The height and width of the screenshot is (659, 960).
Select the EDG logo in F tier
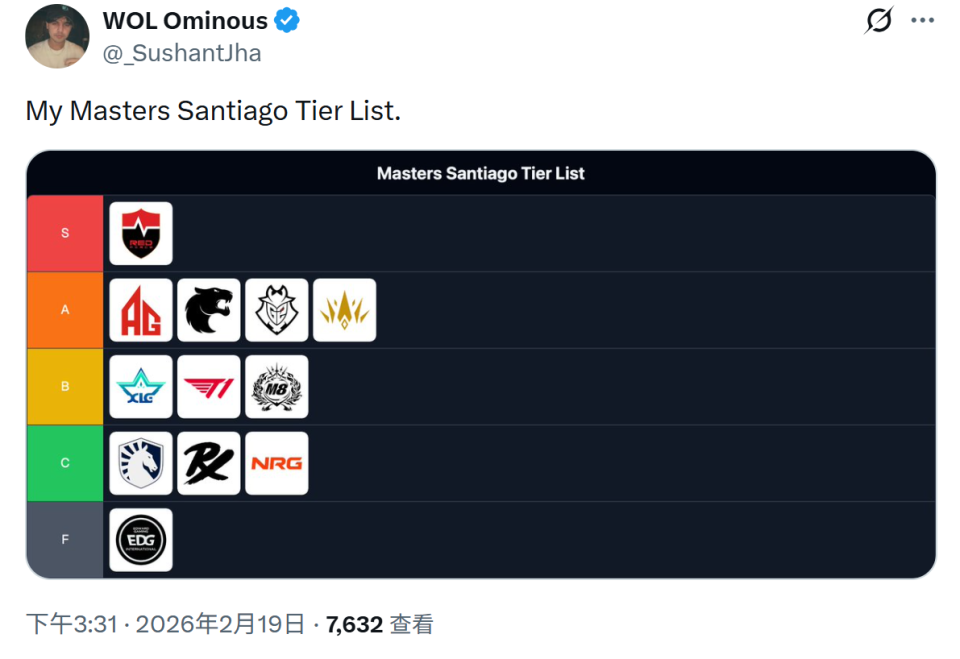pos(141,540)
